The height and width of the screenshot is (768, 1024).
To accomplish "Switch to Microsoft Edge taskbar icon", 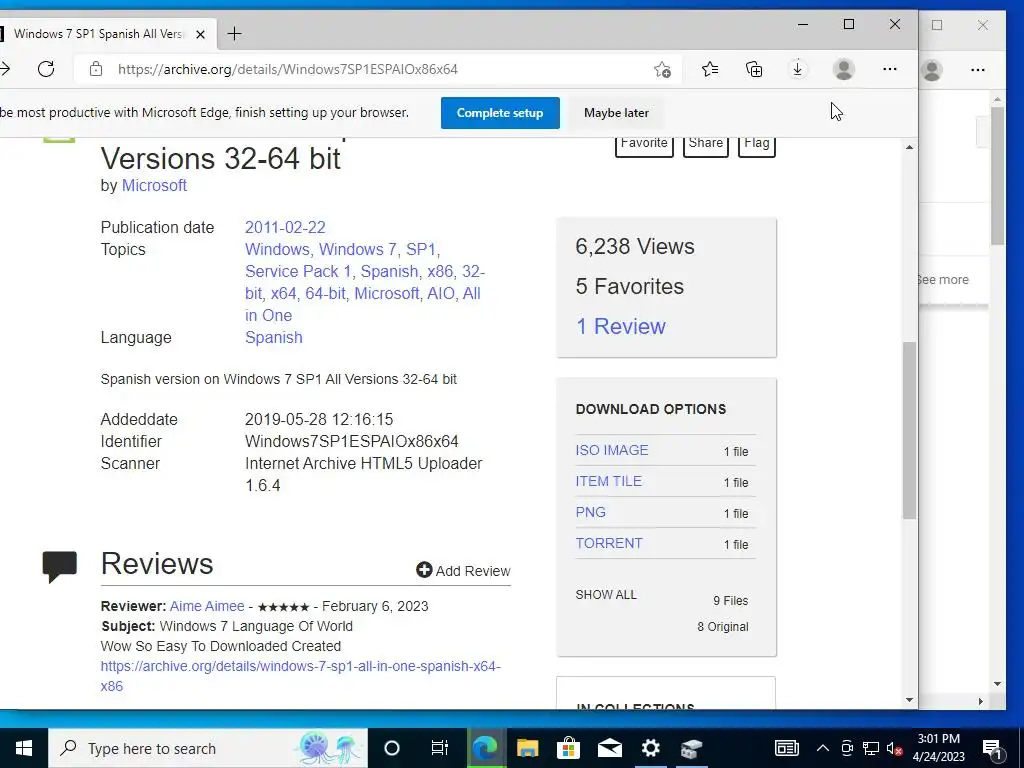I will pyautogui.click(x=485, y=748).
